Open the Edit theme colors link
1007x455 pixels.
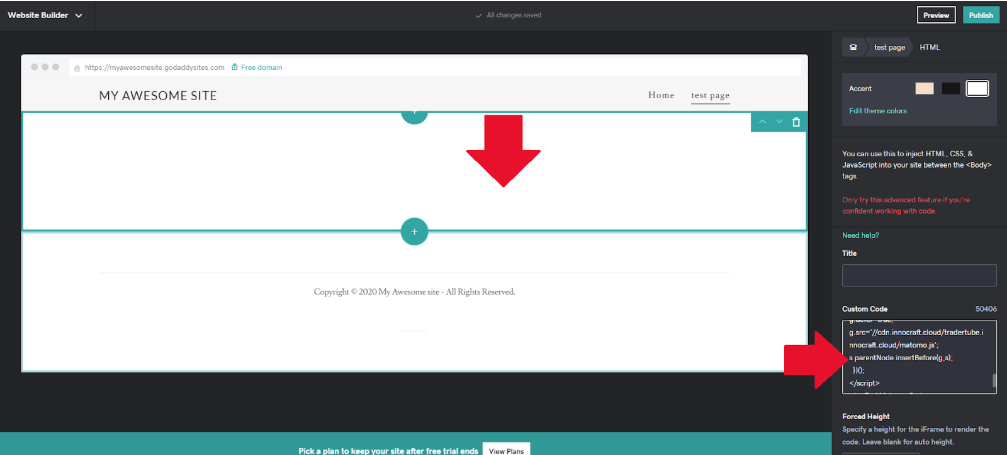point(877,110)
